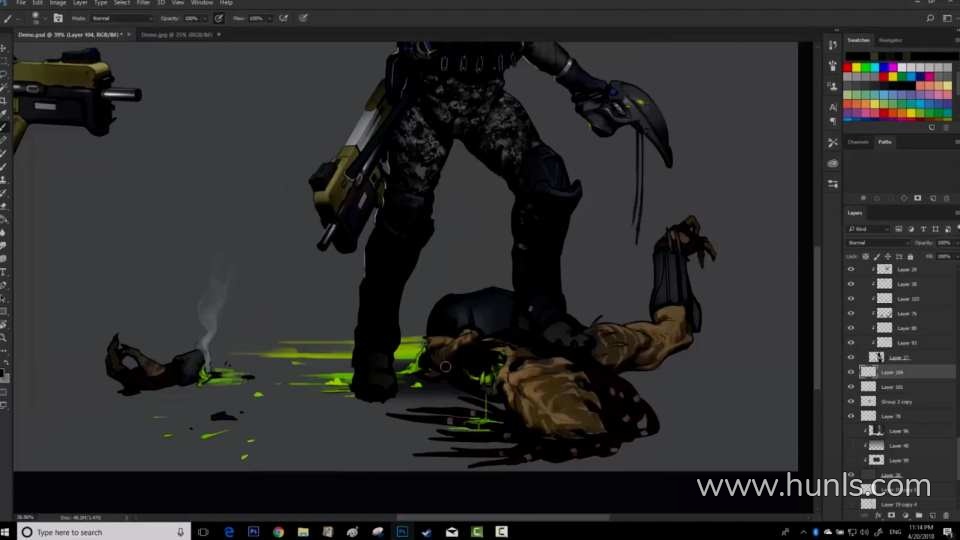Image resolution: width=960 pixels, height=540 pixels.
Task: Open the Window menu
Action: pos(202,3)
